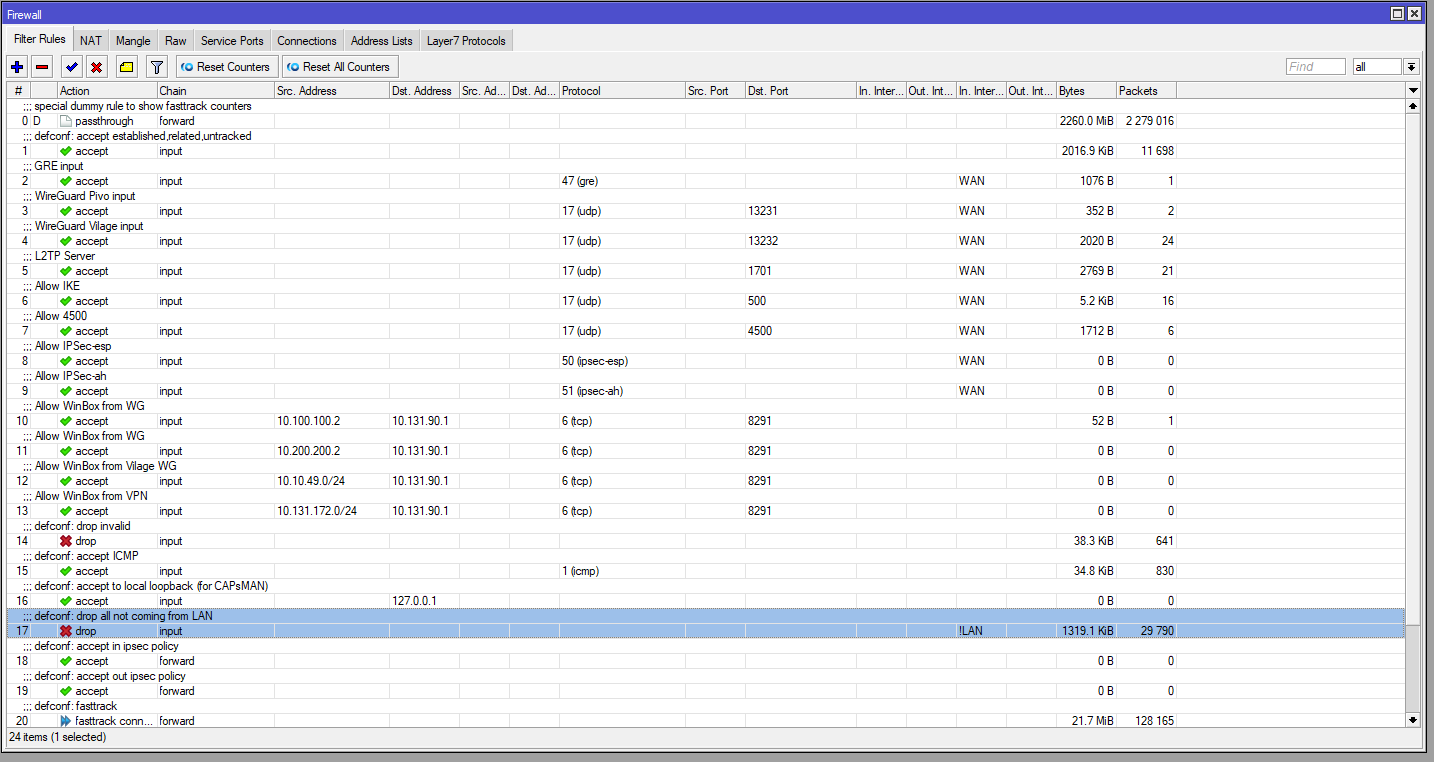Image resolution: width=1434 pixels, height=762 pixels.
Task: Click accept icon of rule 4 port 13232
Action: pos(66,241)
